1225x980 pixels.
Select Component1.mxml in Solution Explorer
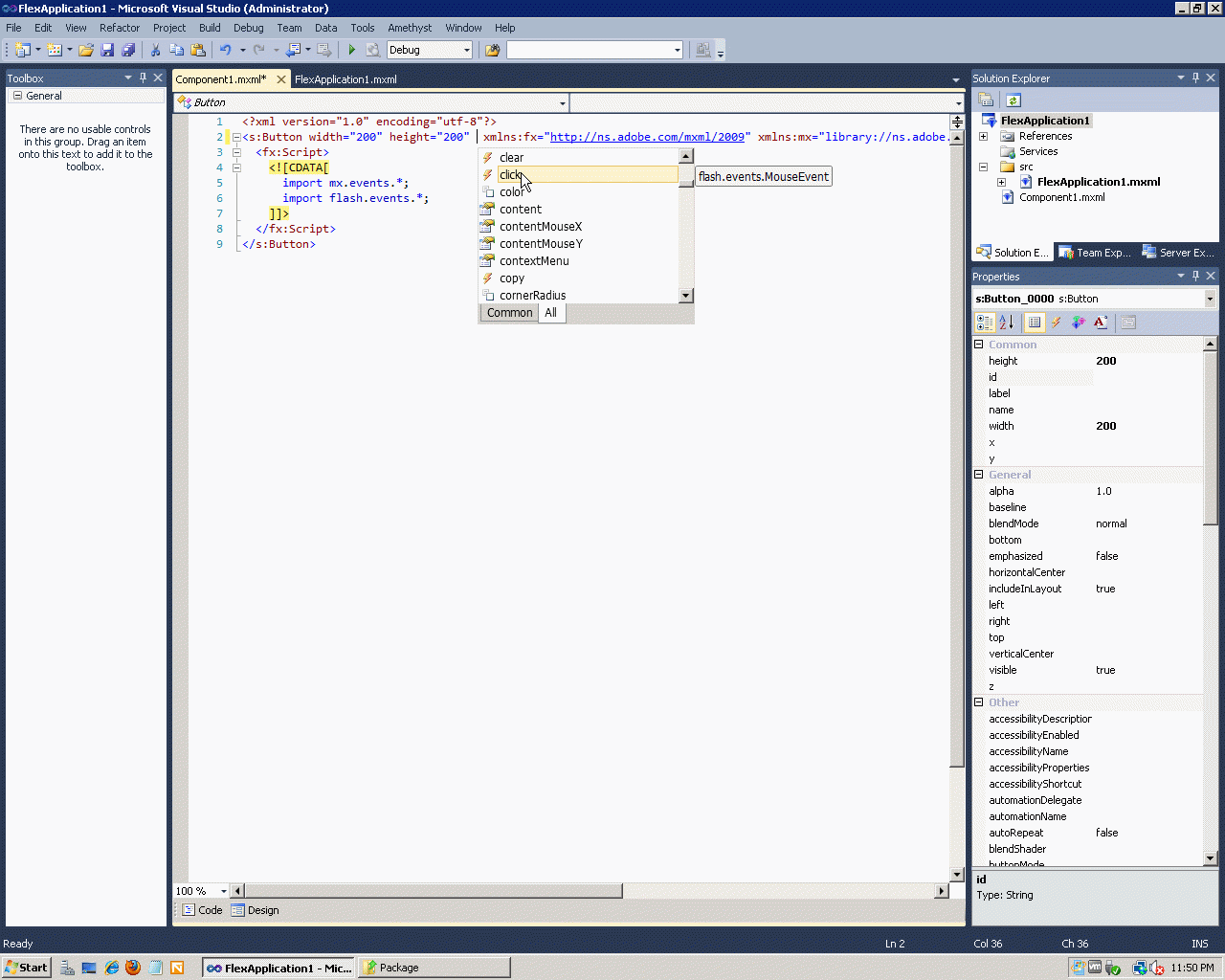tap(1061, 197)
